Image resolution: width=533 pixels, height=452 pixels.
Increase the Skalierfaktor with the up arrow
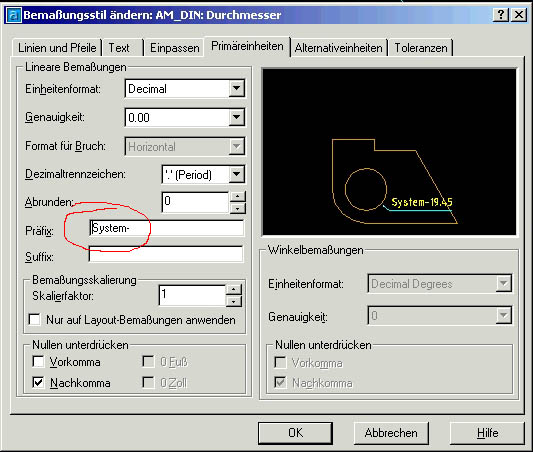tap(233, 290)
